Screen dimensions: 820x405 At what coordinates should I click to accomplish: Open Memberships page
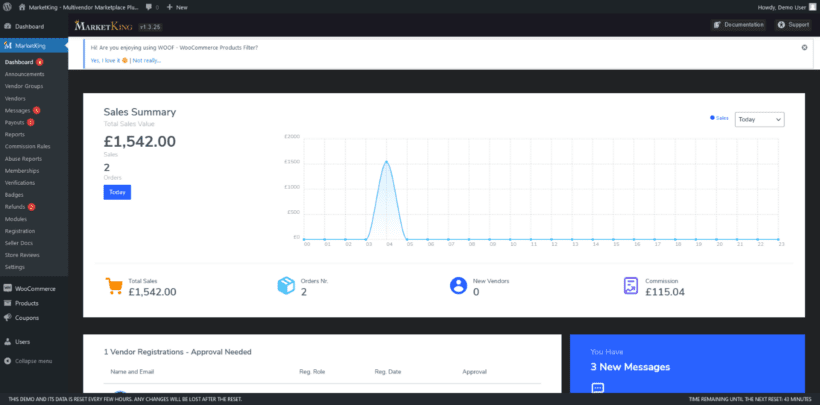(22, 171)
